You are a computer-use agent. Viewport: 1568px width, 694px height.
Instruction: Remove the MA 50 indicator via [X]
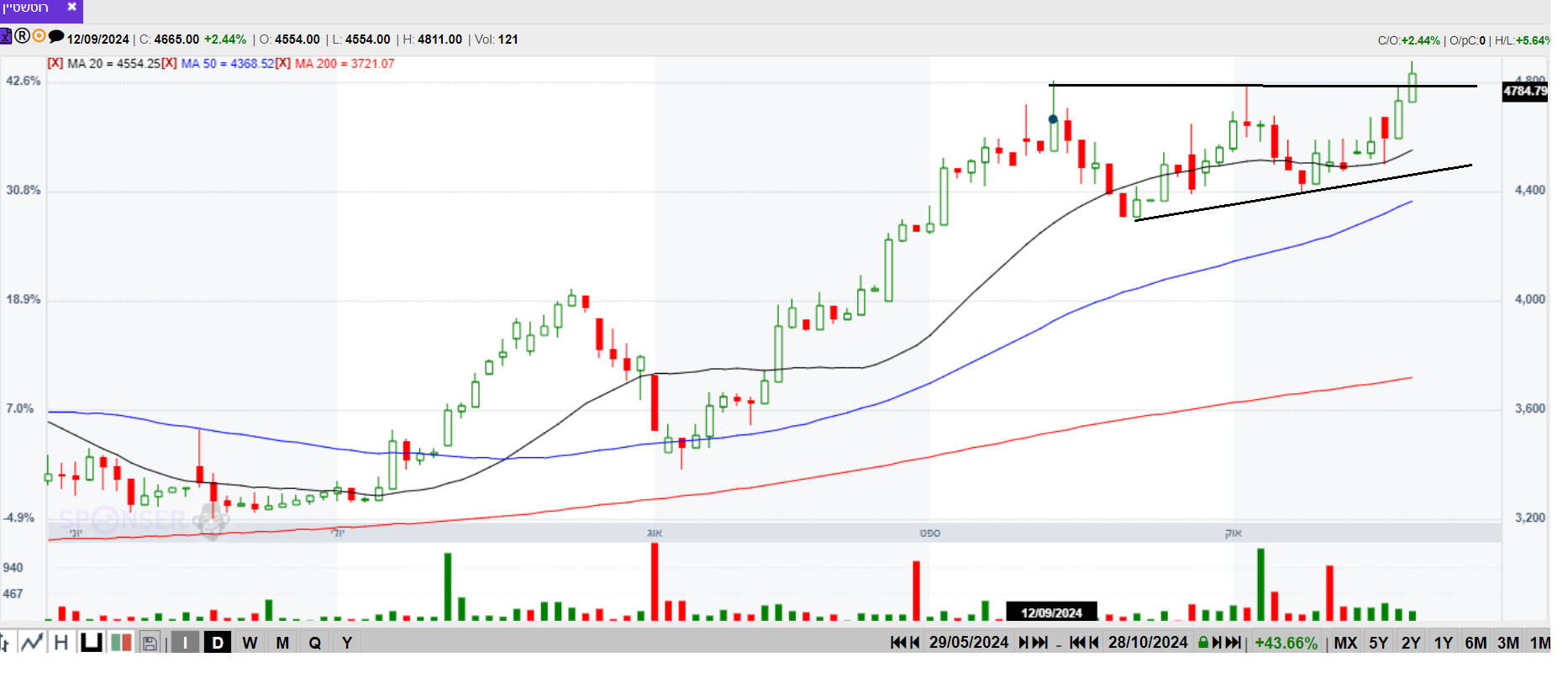pyautogui.click(x=169, y=63)
